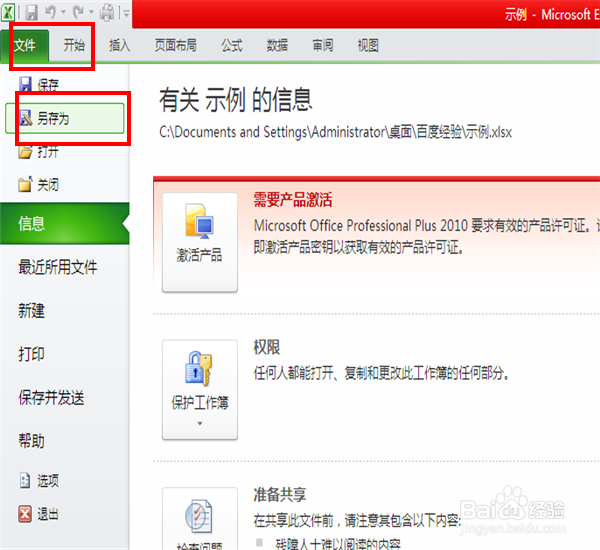The height and width of the screenshot is (550, 600).
Task: Switch to the 插入 (Insert) tab
Action: [x=119, y=46]
